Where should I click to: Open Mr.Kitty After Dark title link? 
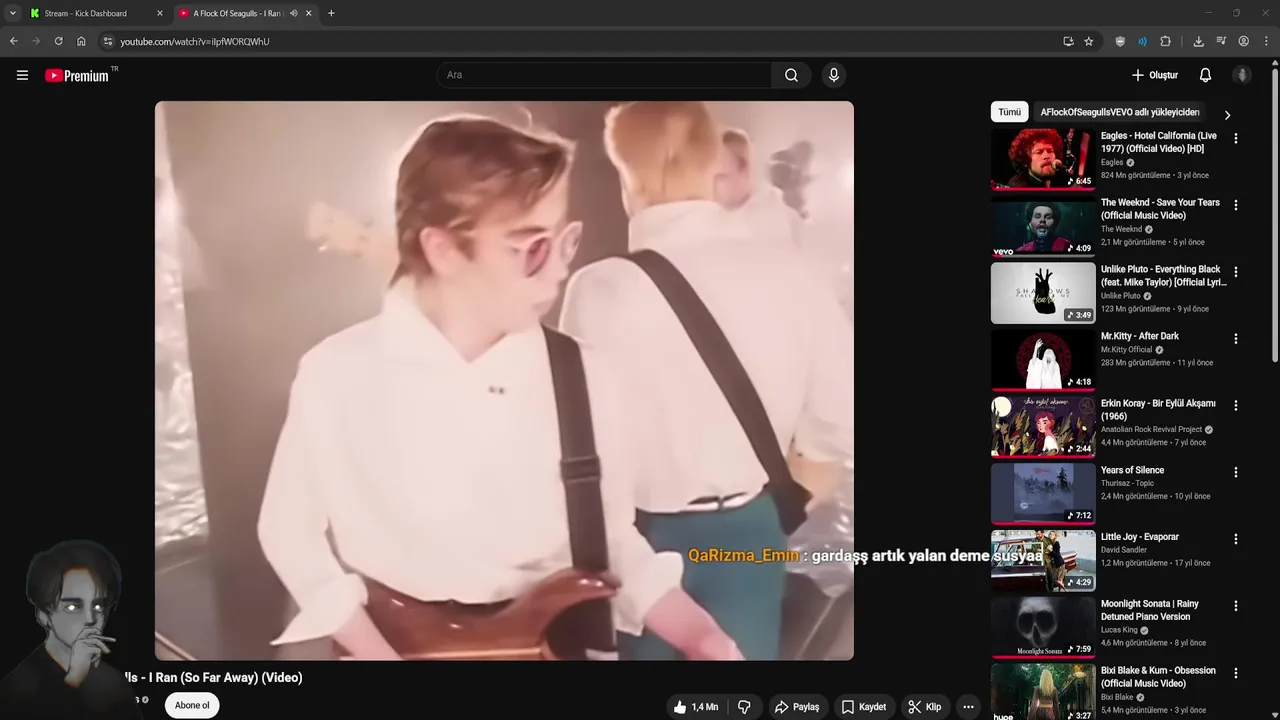tap(1139, 336)
